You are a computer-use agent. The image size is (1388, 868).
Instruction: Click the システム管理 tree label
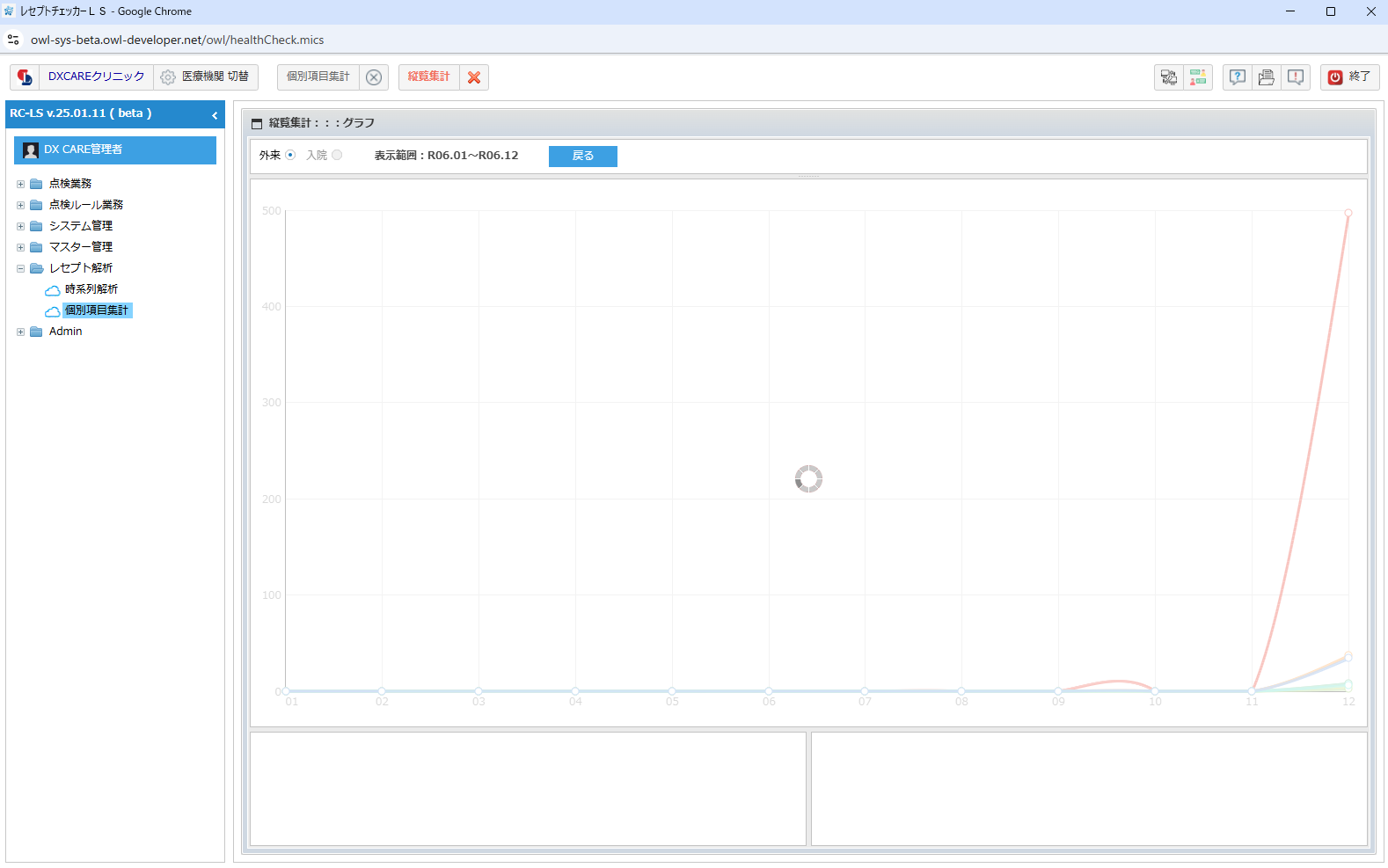pos(81,226)
